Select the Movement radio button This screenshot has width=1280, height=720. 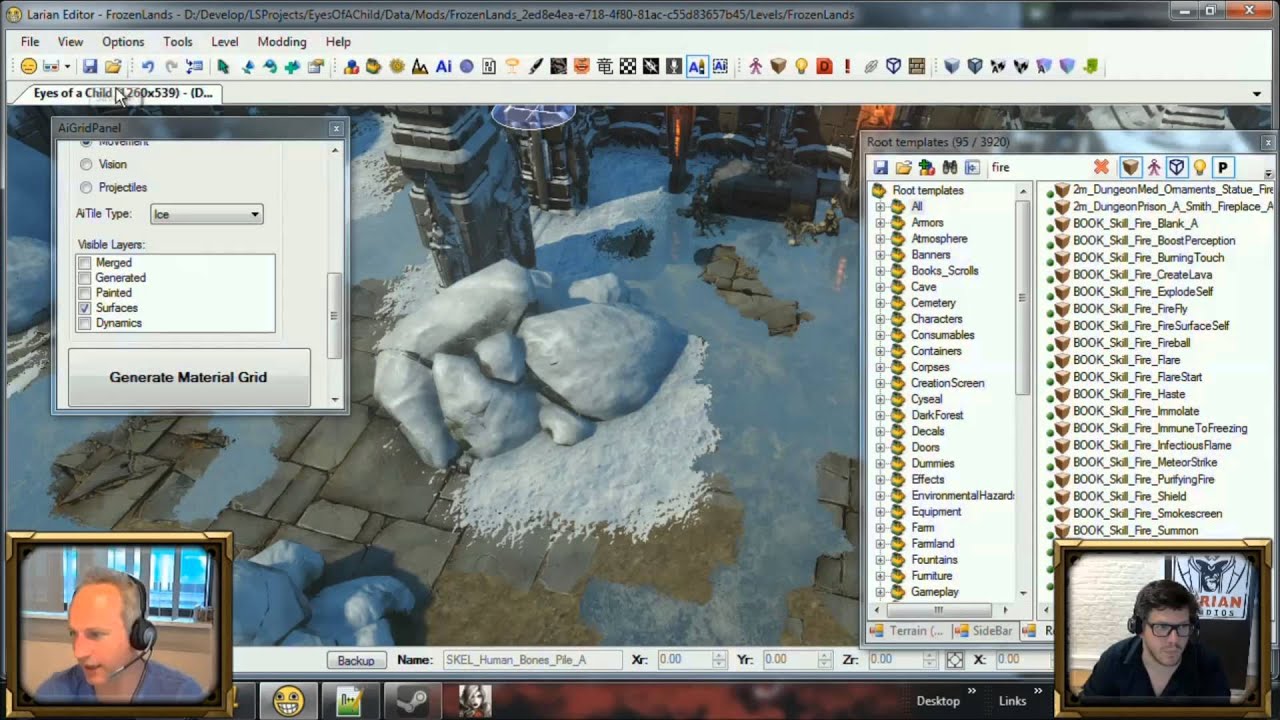[x=86, y=144]
